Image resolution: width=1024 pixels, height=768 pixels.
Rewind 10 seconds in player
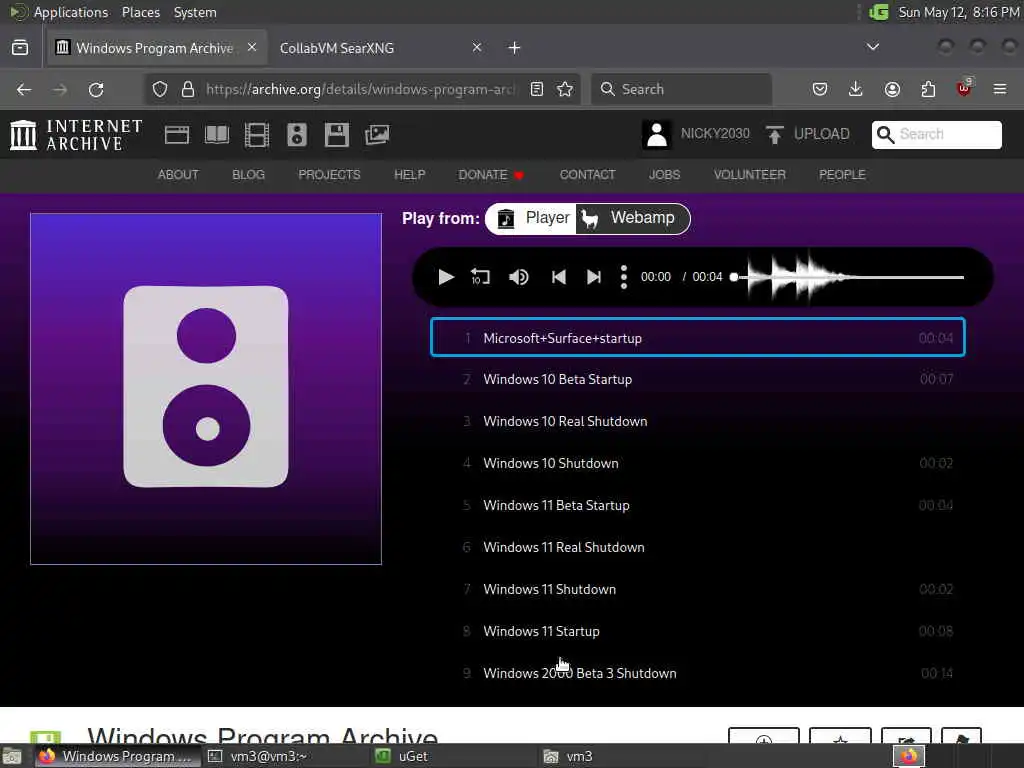[481, 277]
